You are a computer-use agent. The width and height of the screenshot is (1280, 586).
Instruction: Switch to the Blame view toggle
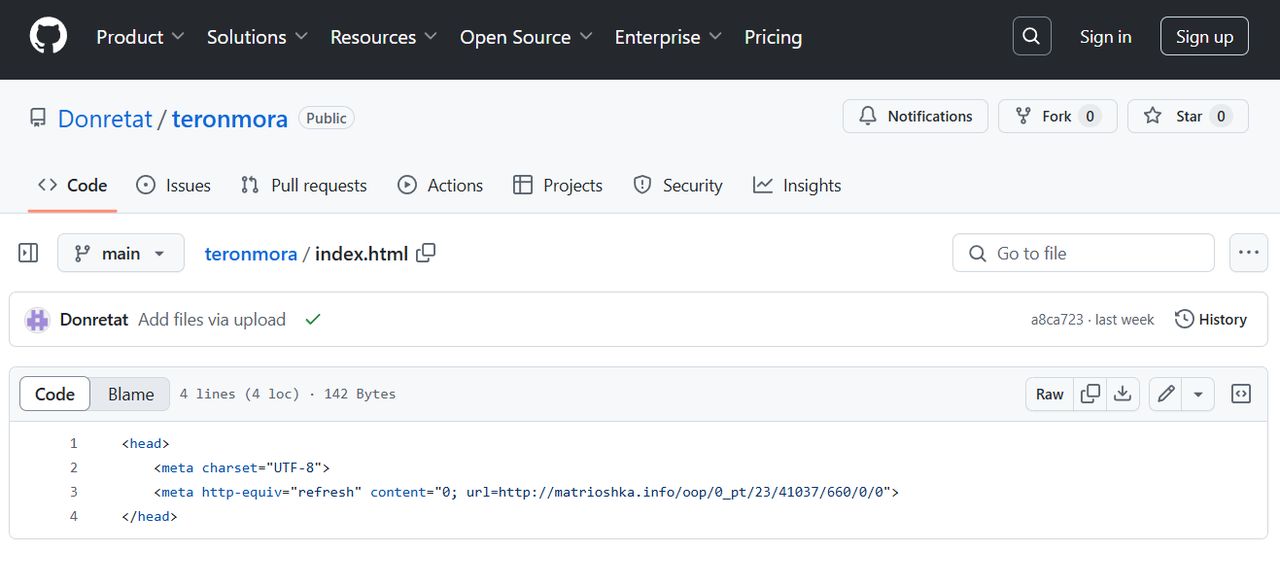(131, 394)
